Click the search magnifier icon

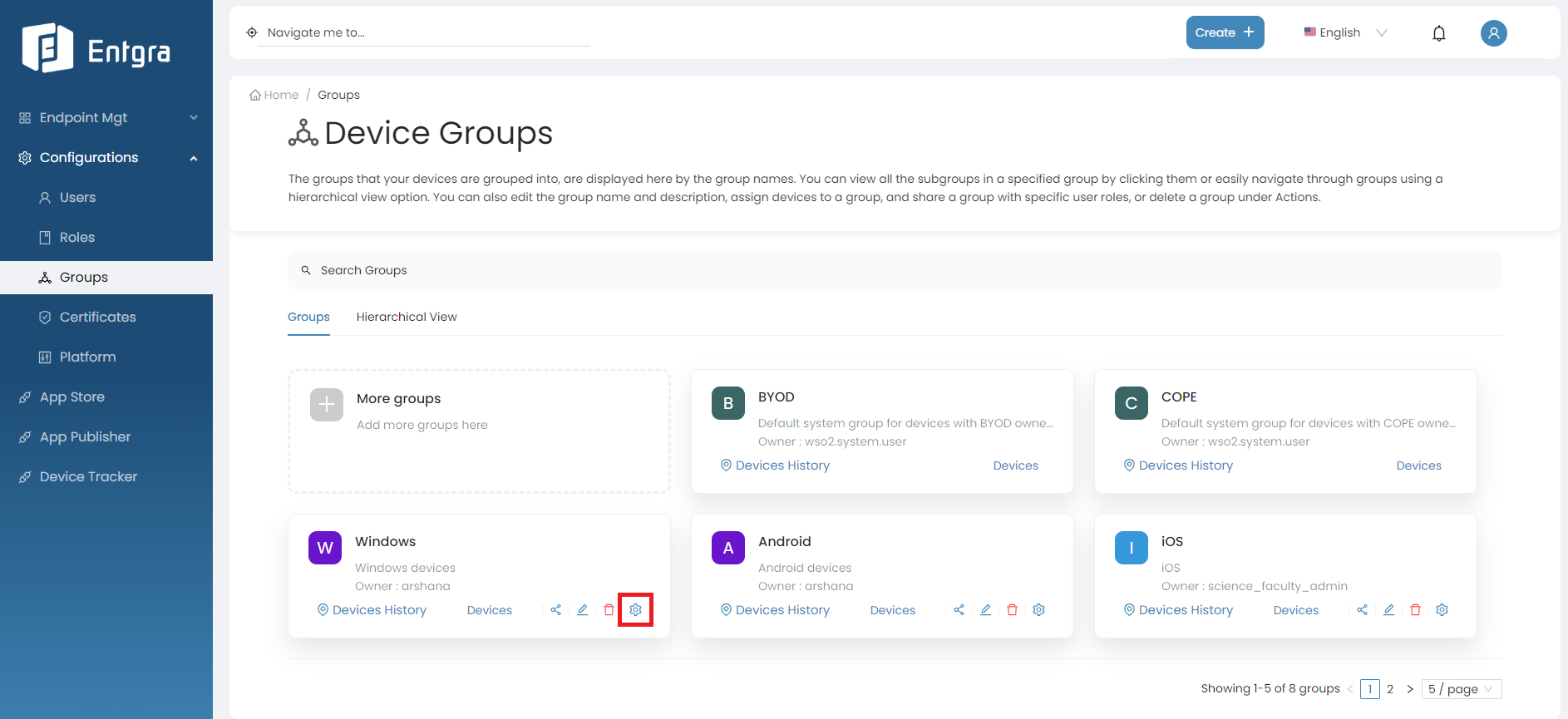(306, 270)
